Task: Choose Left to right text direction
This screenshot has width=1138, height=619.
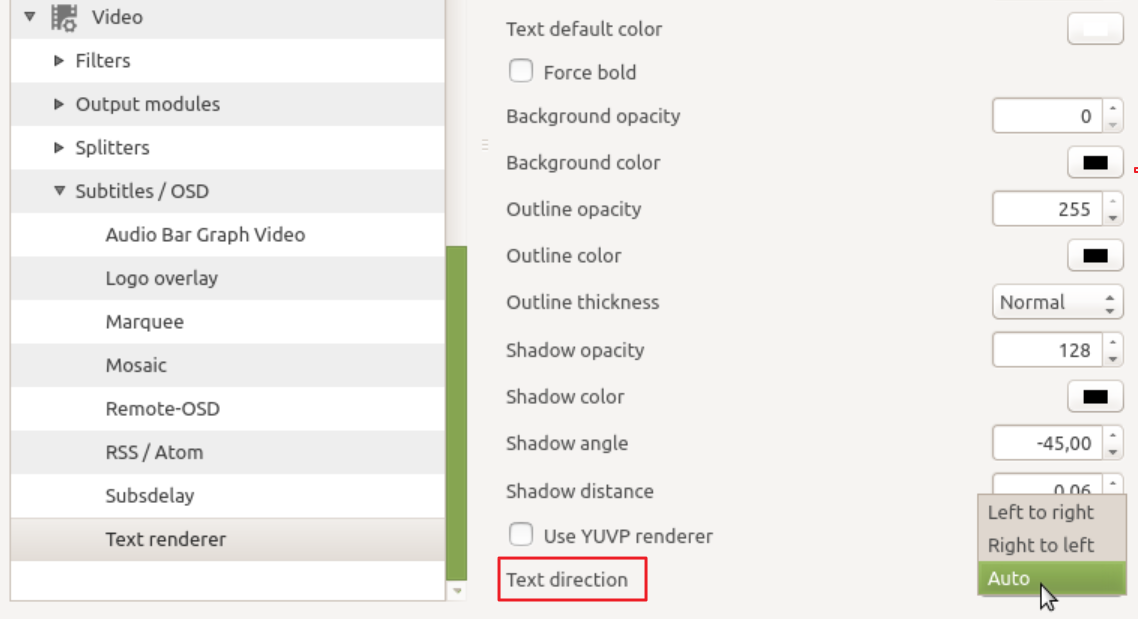Action: (1052, 512)
